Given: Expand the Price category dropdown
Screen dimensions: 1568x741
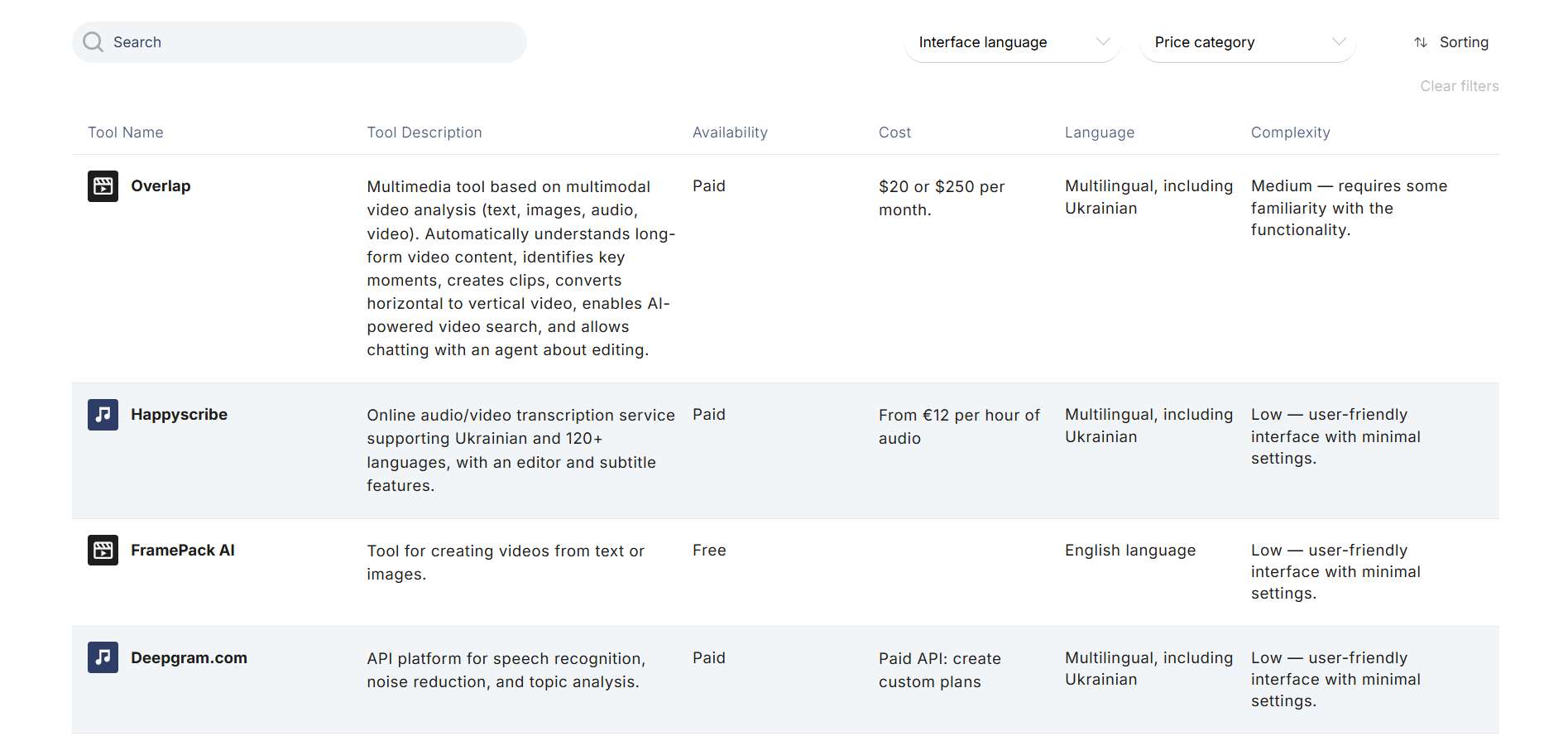Looking at the screenshot, I should [x=1247, y=42].
